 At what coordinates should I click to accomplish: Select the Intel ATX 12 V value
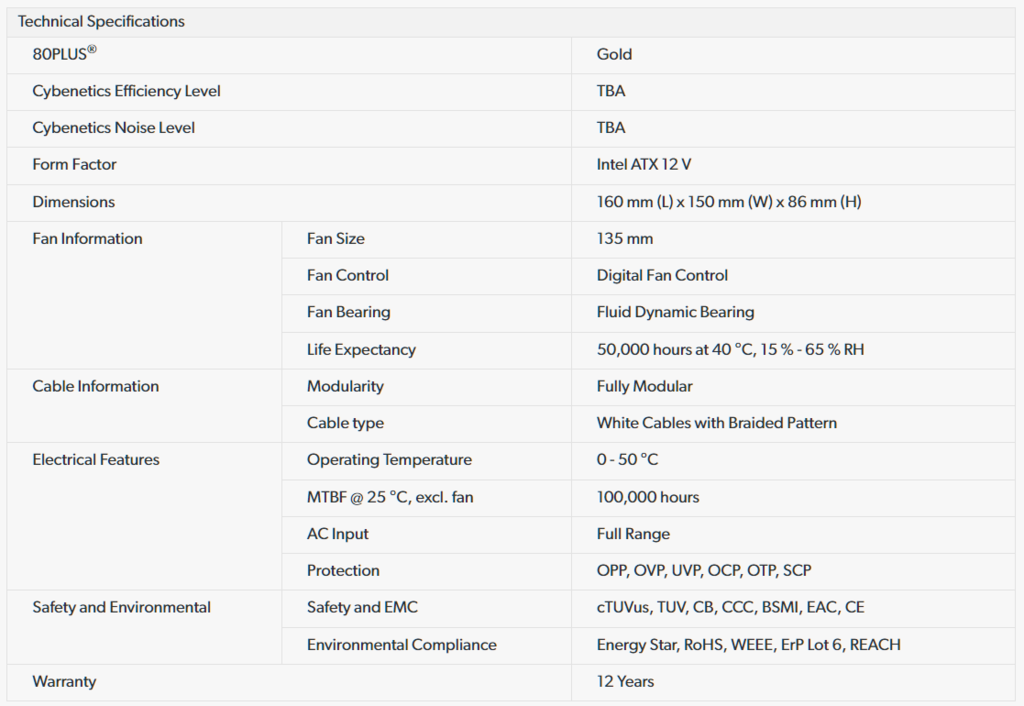coord(643,164)
